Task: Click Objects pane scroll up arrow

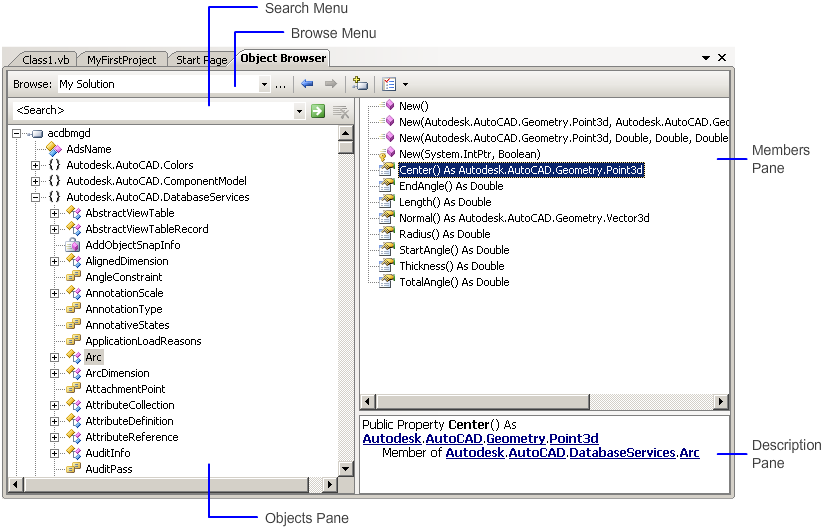Action: (345, 133)
